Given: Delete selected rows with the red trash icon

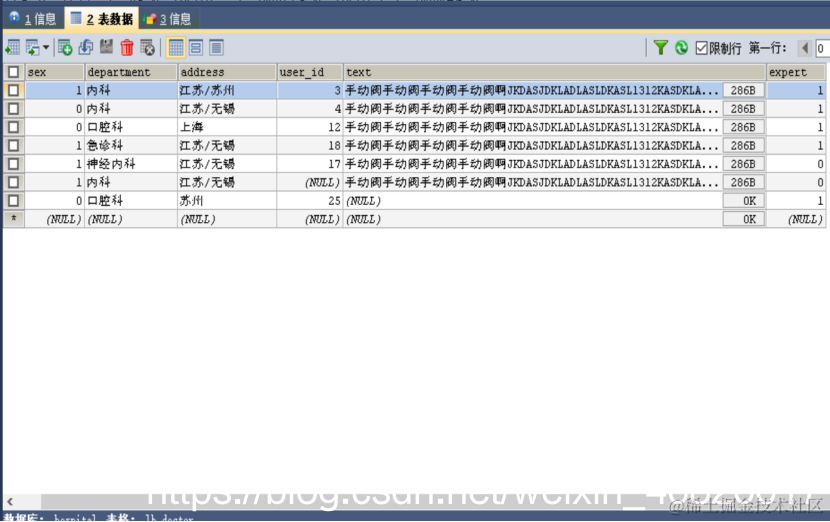Looking at the screenshot, I should (x=127, y=48).
